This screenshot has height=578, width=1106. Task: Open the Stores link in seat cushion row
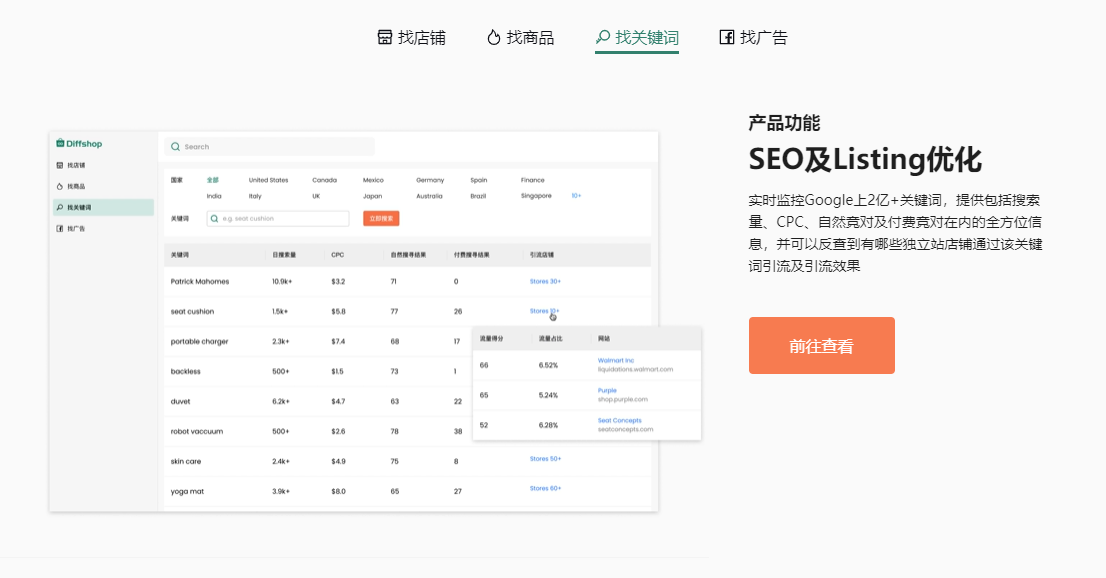coord(545,311)
